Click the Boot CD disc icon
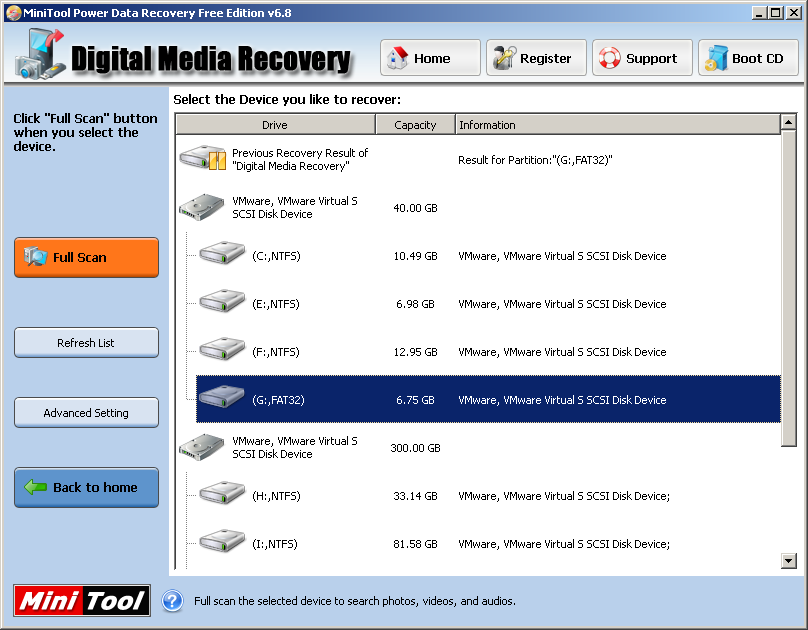 click(x=716, y=58)
